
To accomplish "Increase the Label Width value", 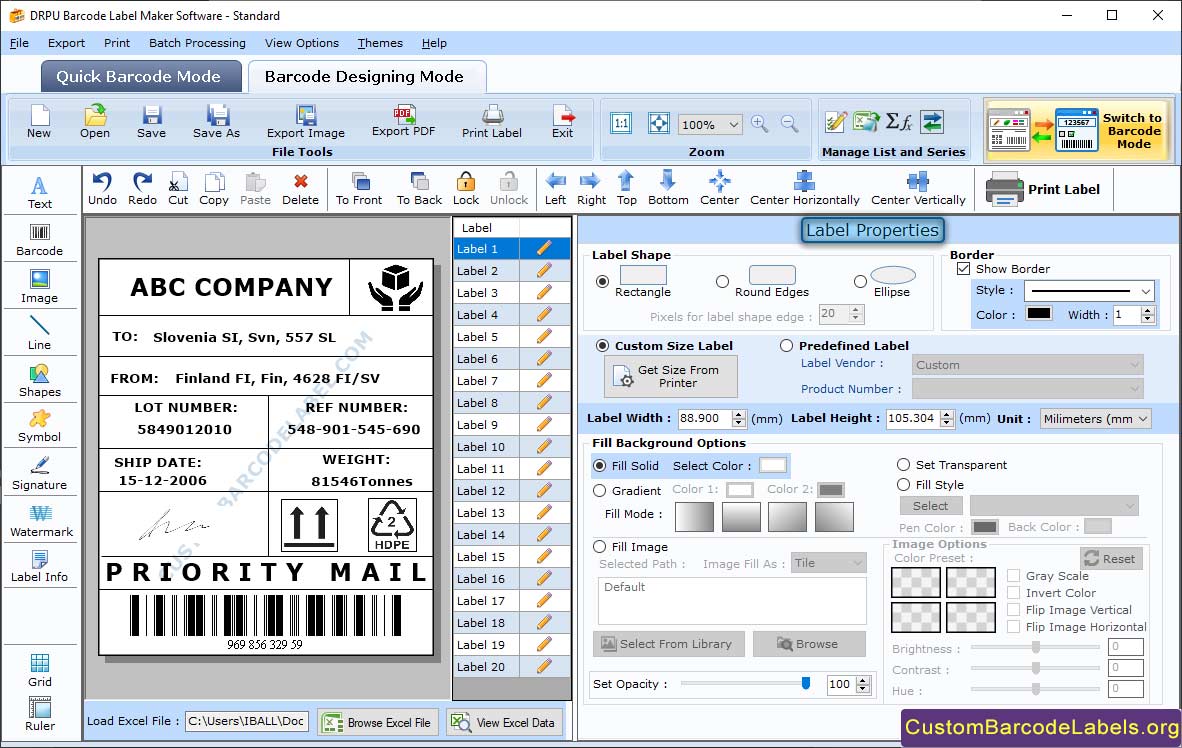I will point(739,414).
